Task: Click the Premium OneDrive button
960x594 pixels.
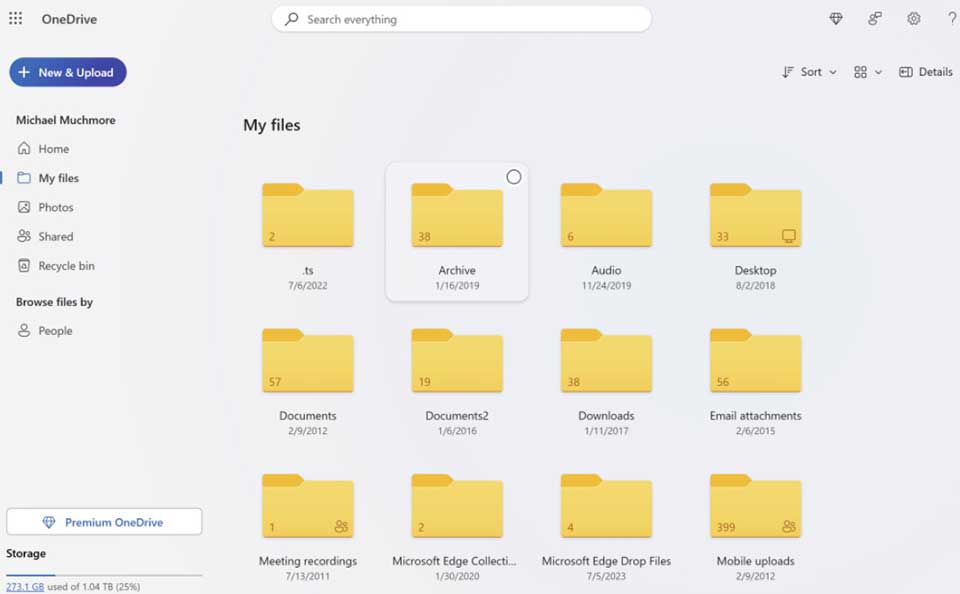Action: [x=104, y=522]
